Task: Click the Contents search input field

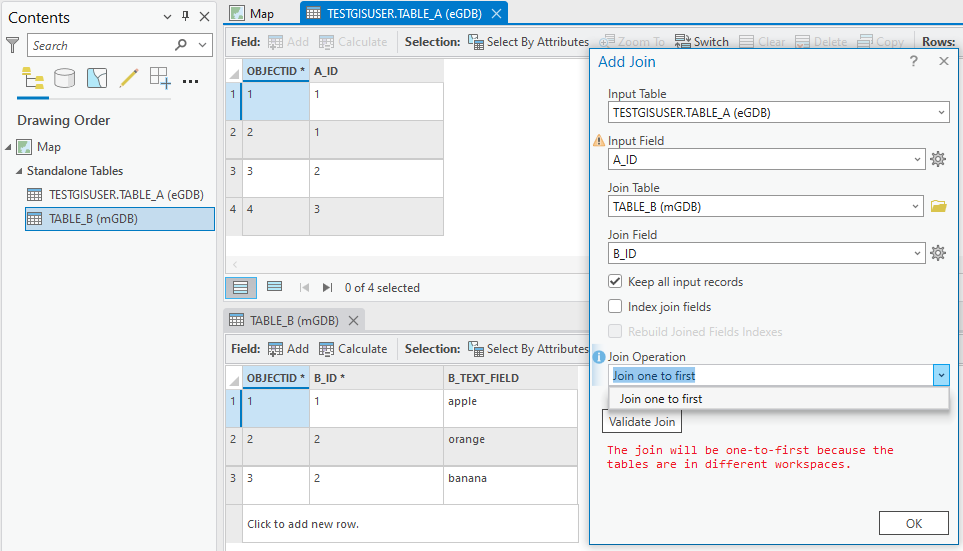Action: [x=101, y=45]
